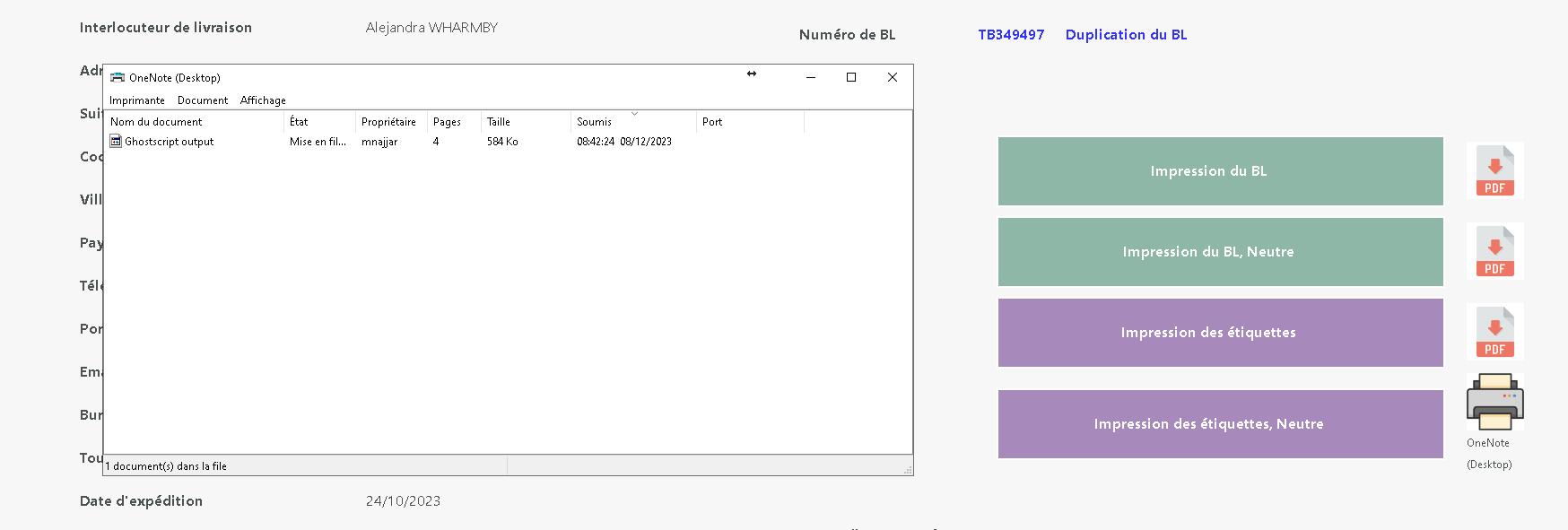Open the Document menu
Viewport: 1568px width, 530px height.
tap(203, 100)
